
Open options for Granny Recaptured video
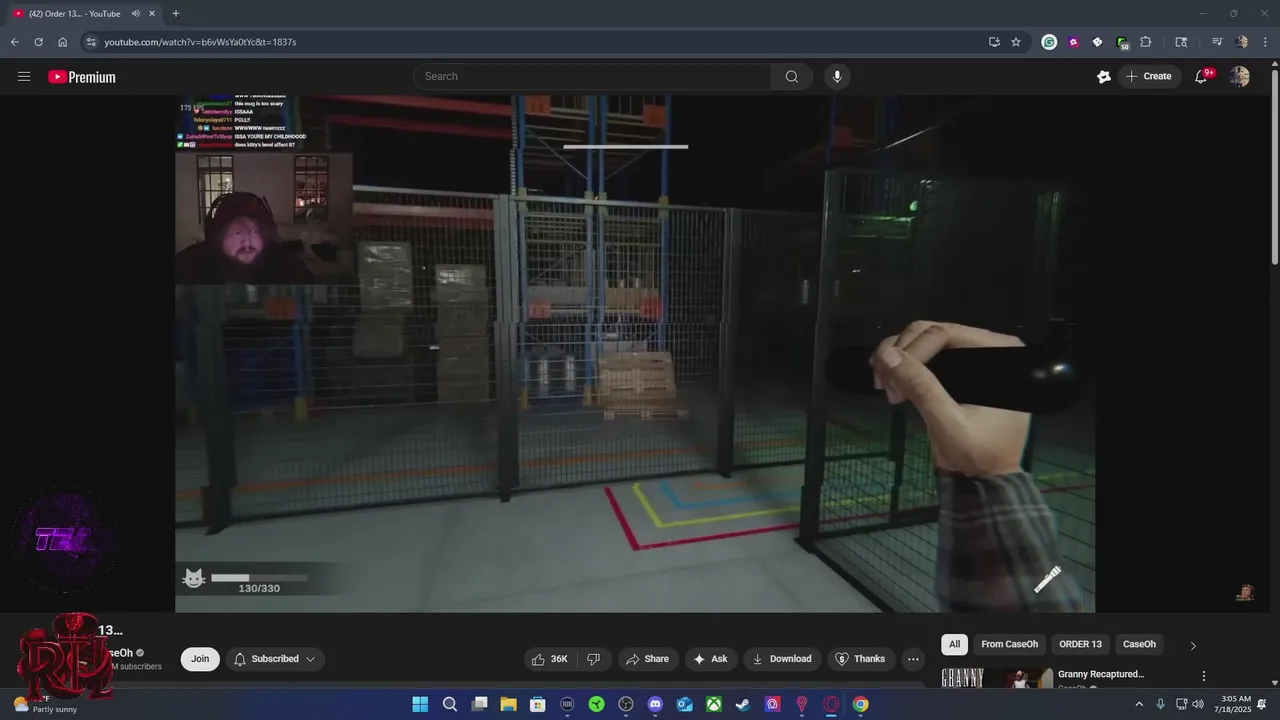coord(1204,677)
